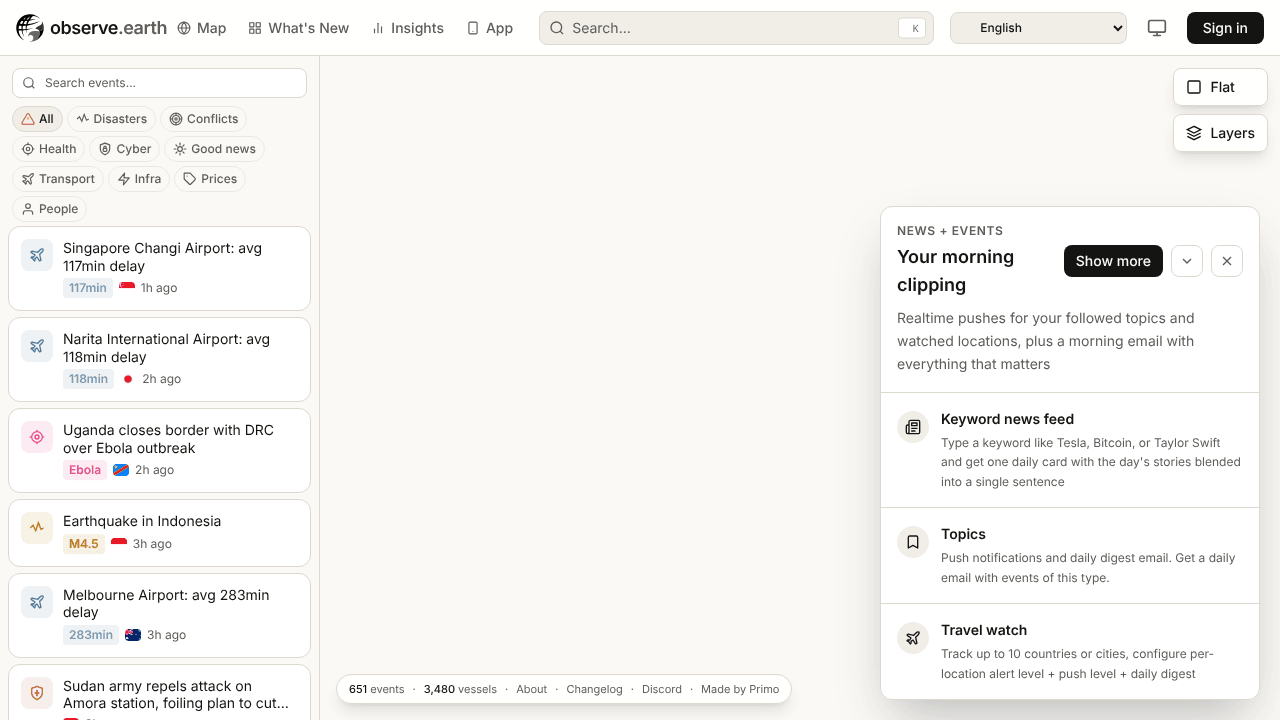Click the 118min delay badge

[89, 379]
